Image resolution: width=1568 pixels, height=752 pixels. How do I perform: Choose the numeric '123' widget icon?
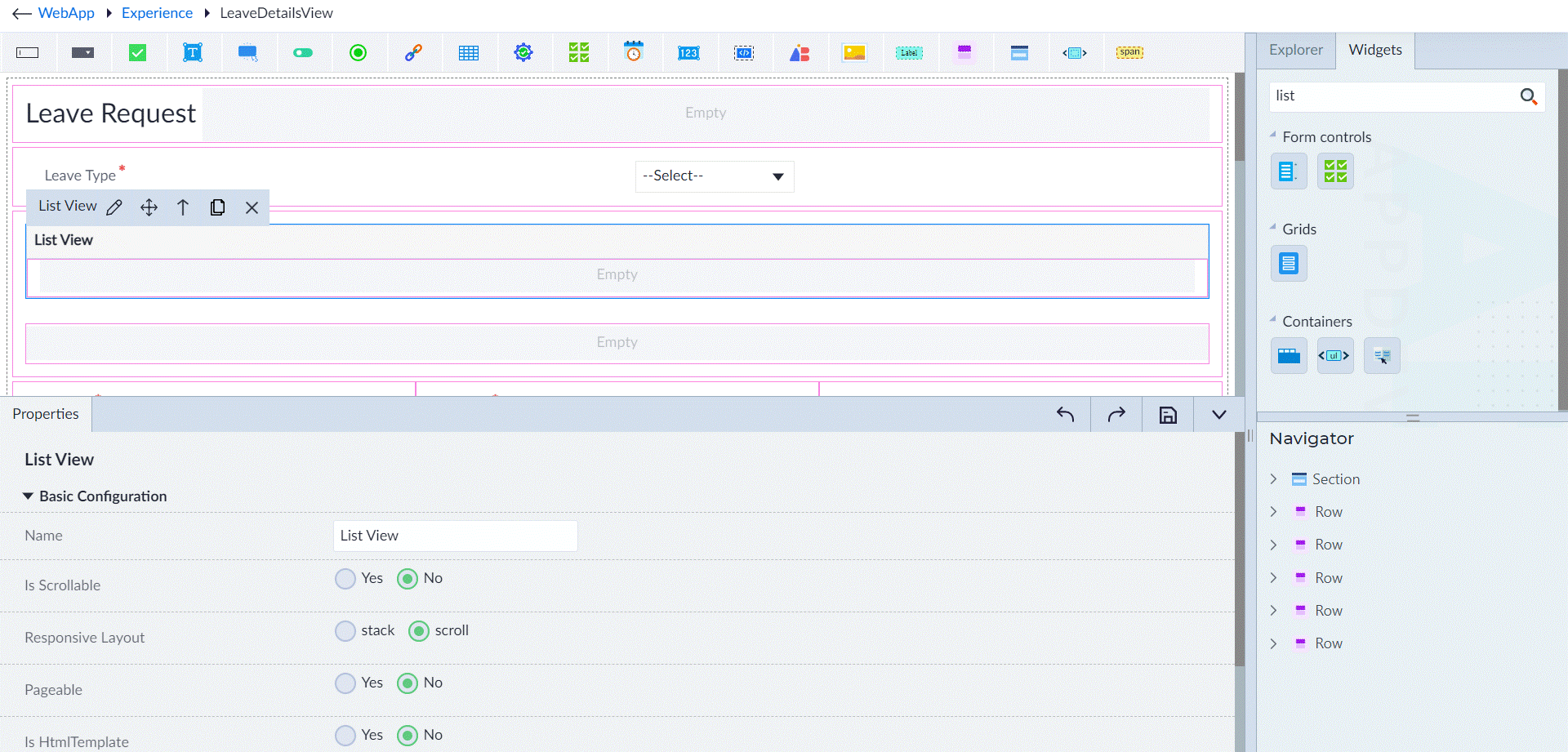tap(688, 53)
